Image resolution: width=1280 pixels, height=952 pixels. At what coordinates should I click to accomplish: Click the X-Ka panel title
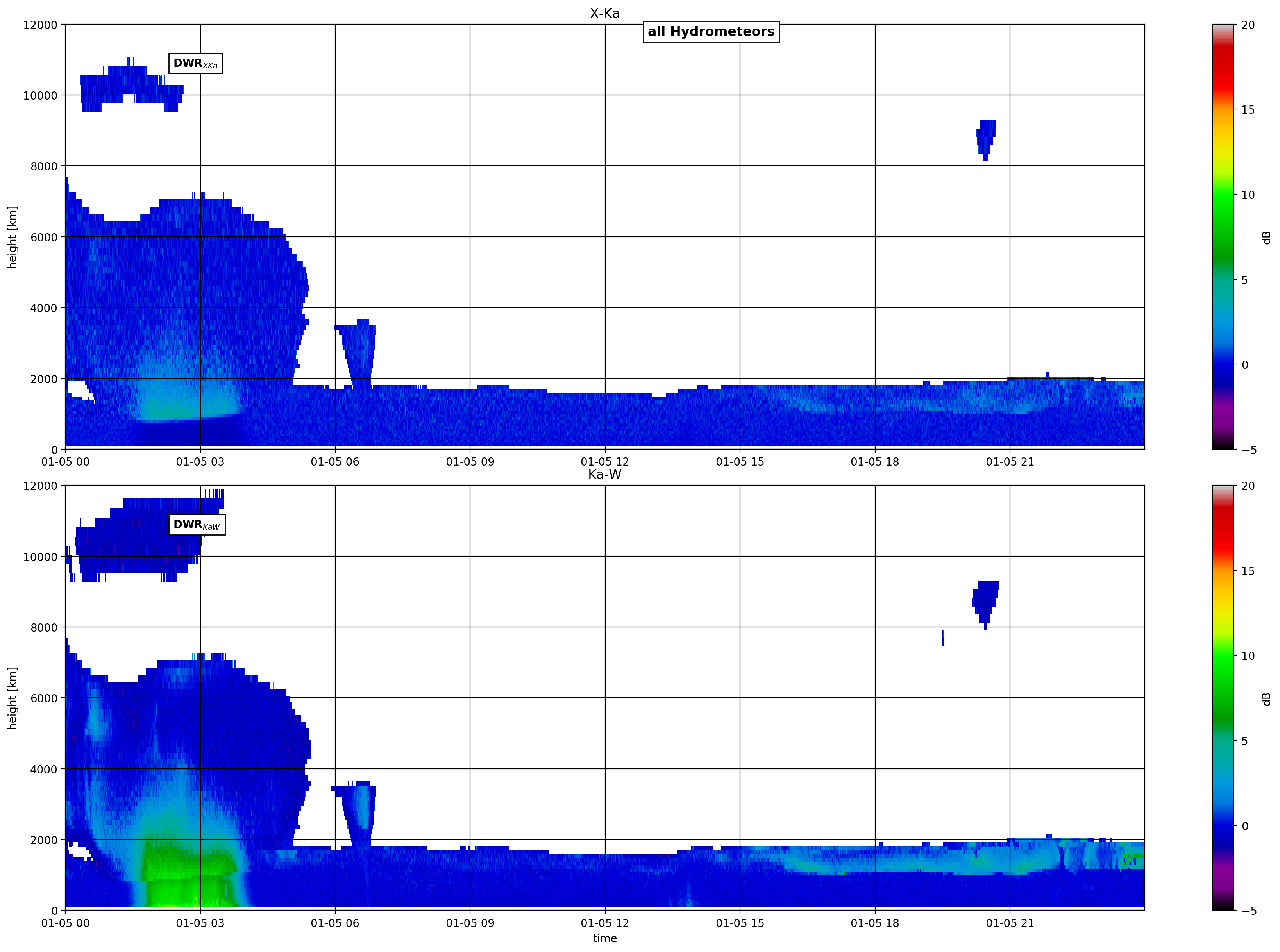point(604,13)
